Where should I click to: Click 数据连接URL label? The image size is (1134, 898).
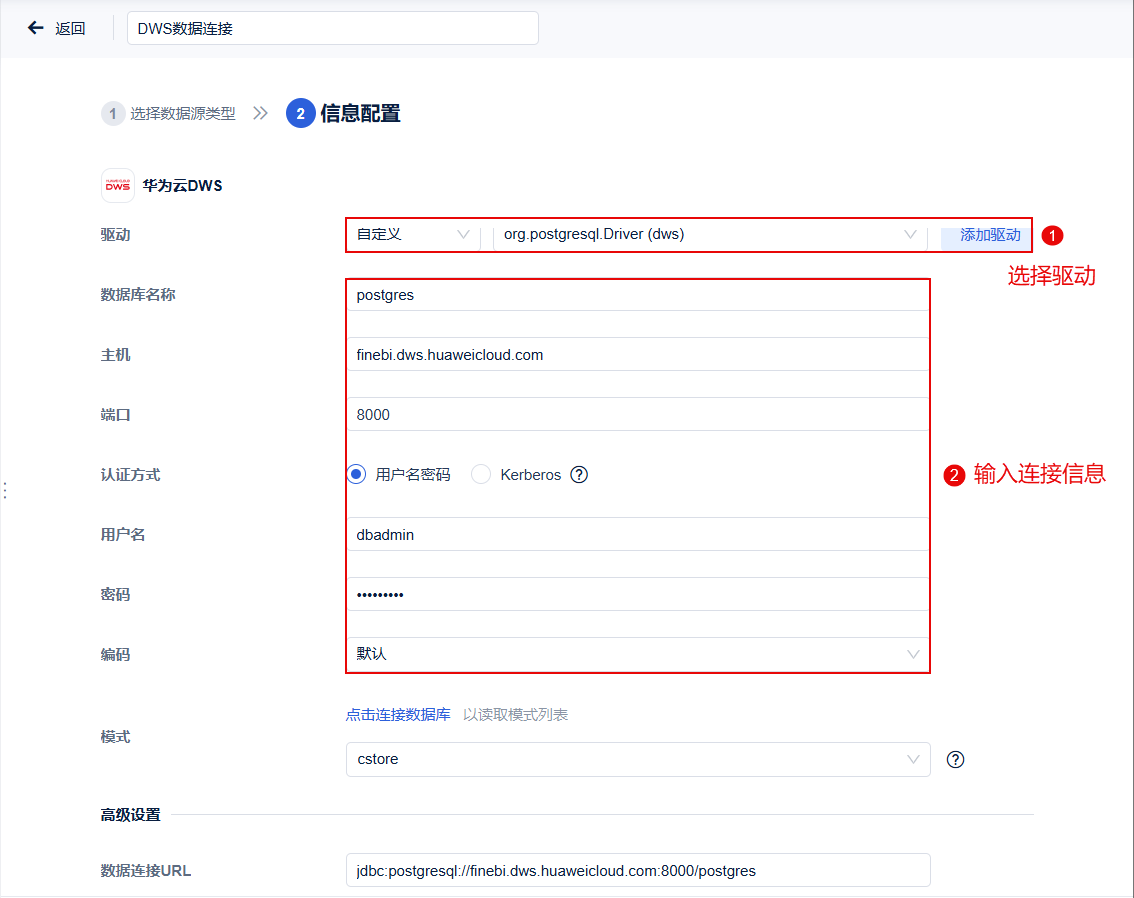(x=145, y=871)
